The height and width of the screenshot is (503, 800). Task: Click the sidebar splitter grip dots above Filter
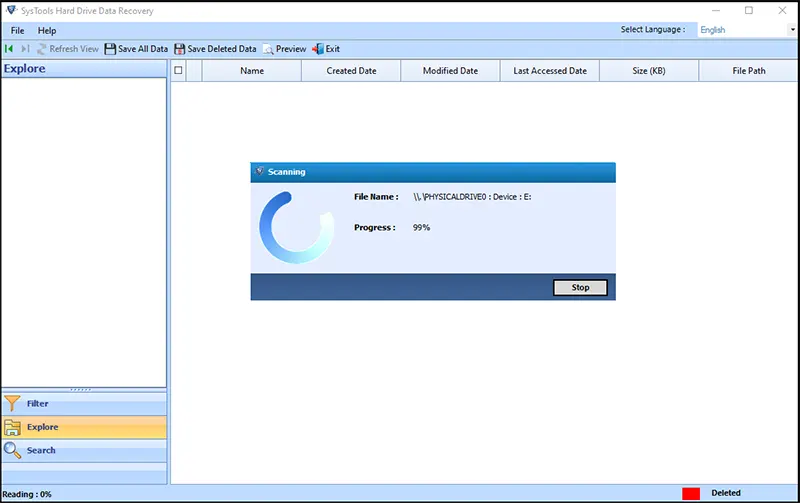pyautogui.click(x=81, y=390)
